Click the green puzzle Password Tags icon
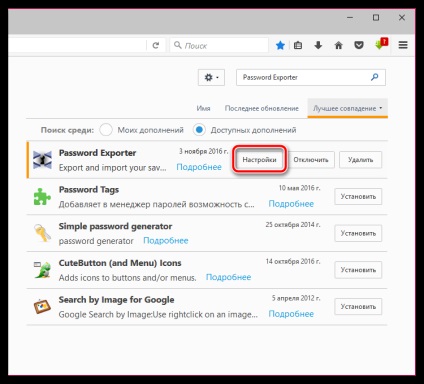 (x=42, y=196)
